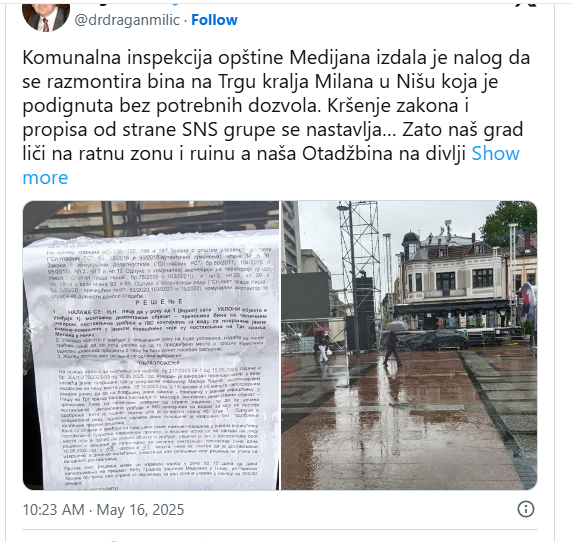Screen dimensions: 572x542
Task: Click the ОБРАЗЛОЖЕЊЕ section in the document photo
Action: 159,363
